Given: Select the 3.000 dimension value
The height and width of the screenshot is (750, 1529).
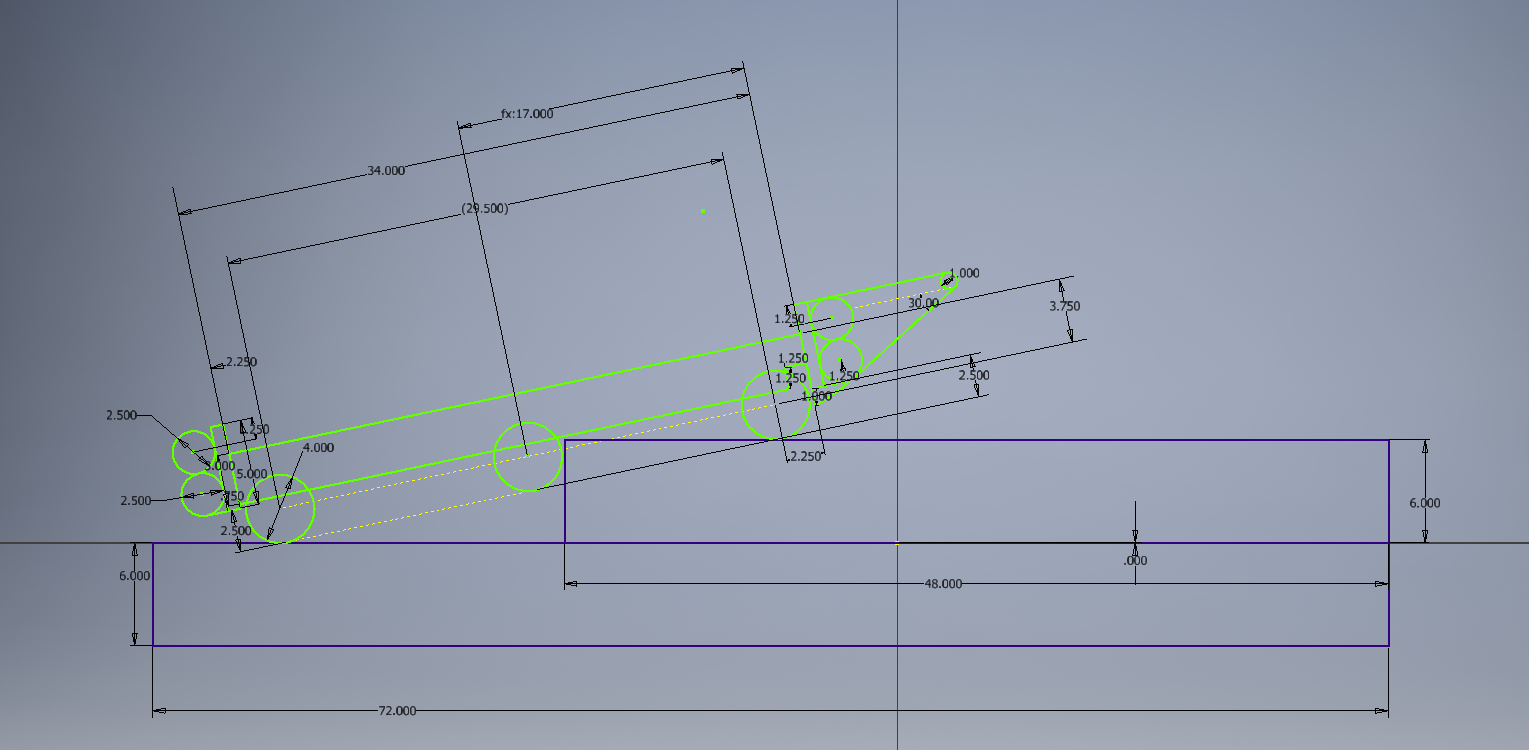Looking at the screenshot, I should [220, 466].
